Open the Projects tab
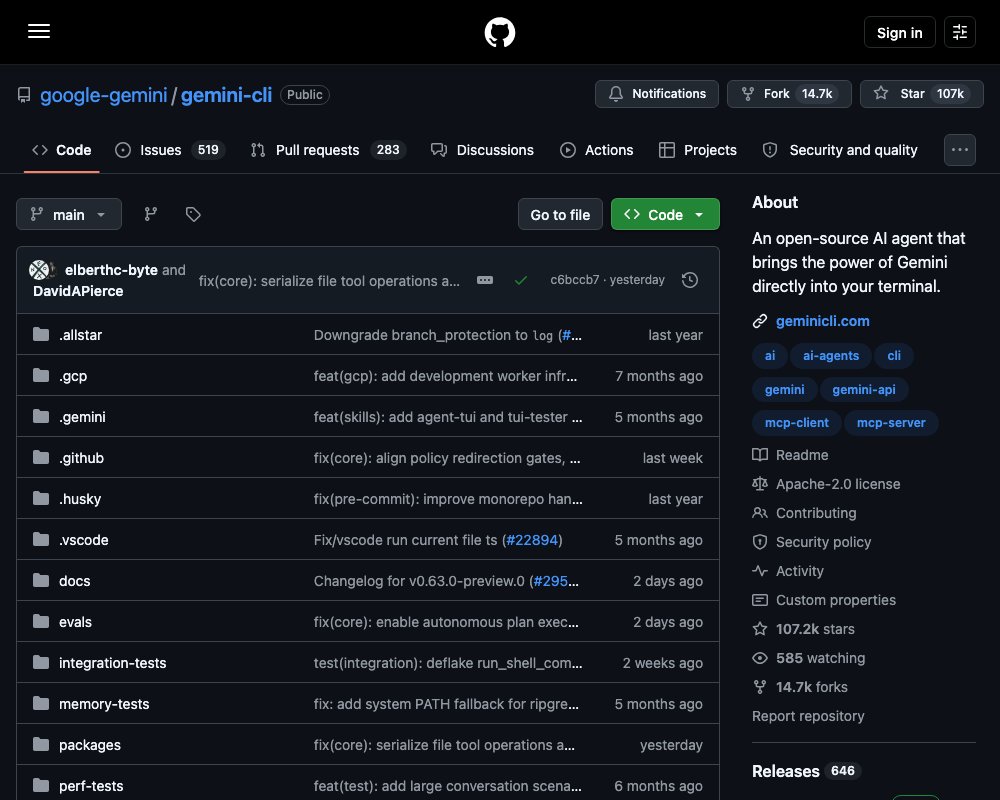1000x800 pixels. click(698, 150)
